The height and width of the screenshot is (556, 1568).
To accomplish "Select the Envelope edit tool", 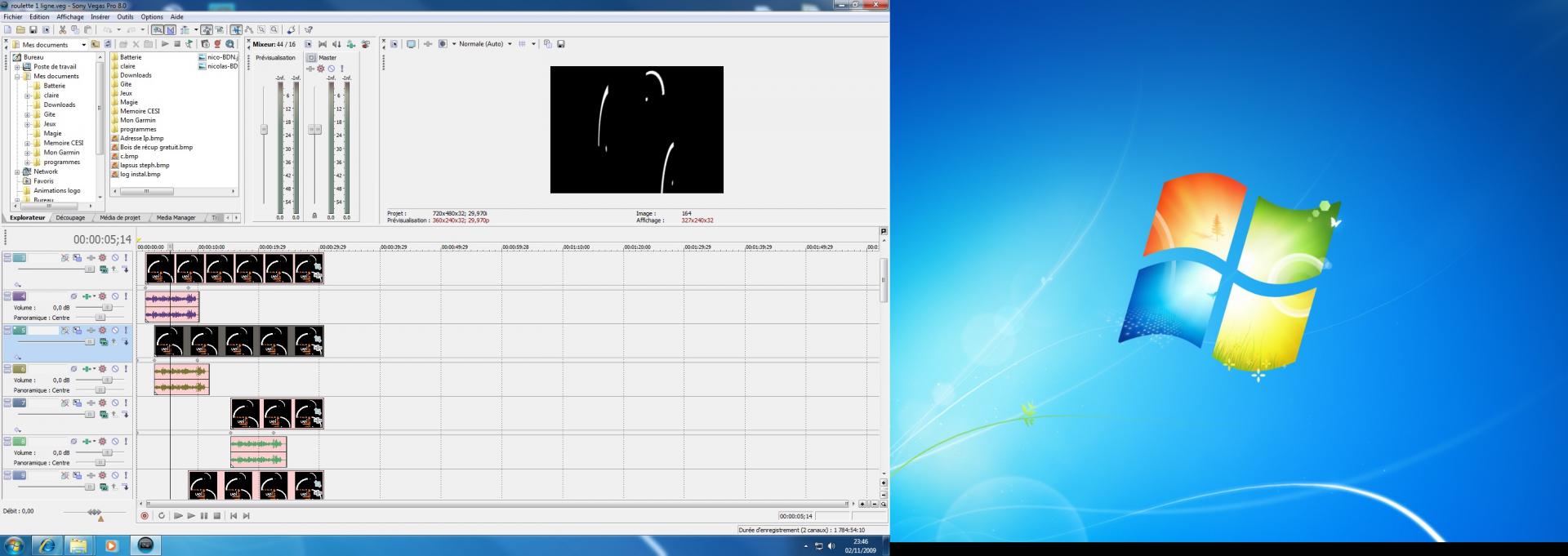I will pyautogui.click(x=249, y=29).
